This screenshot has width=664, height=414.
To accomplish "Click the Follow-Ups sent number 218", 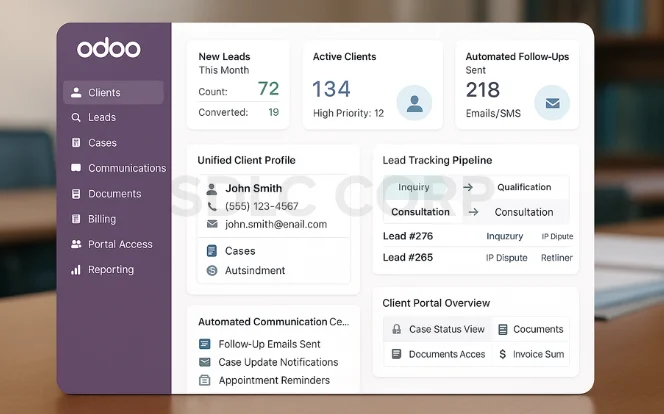I will (483, 90).
